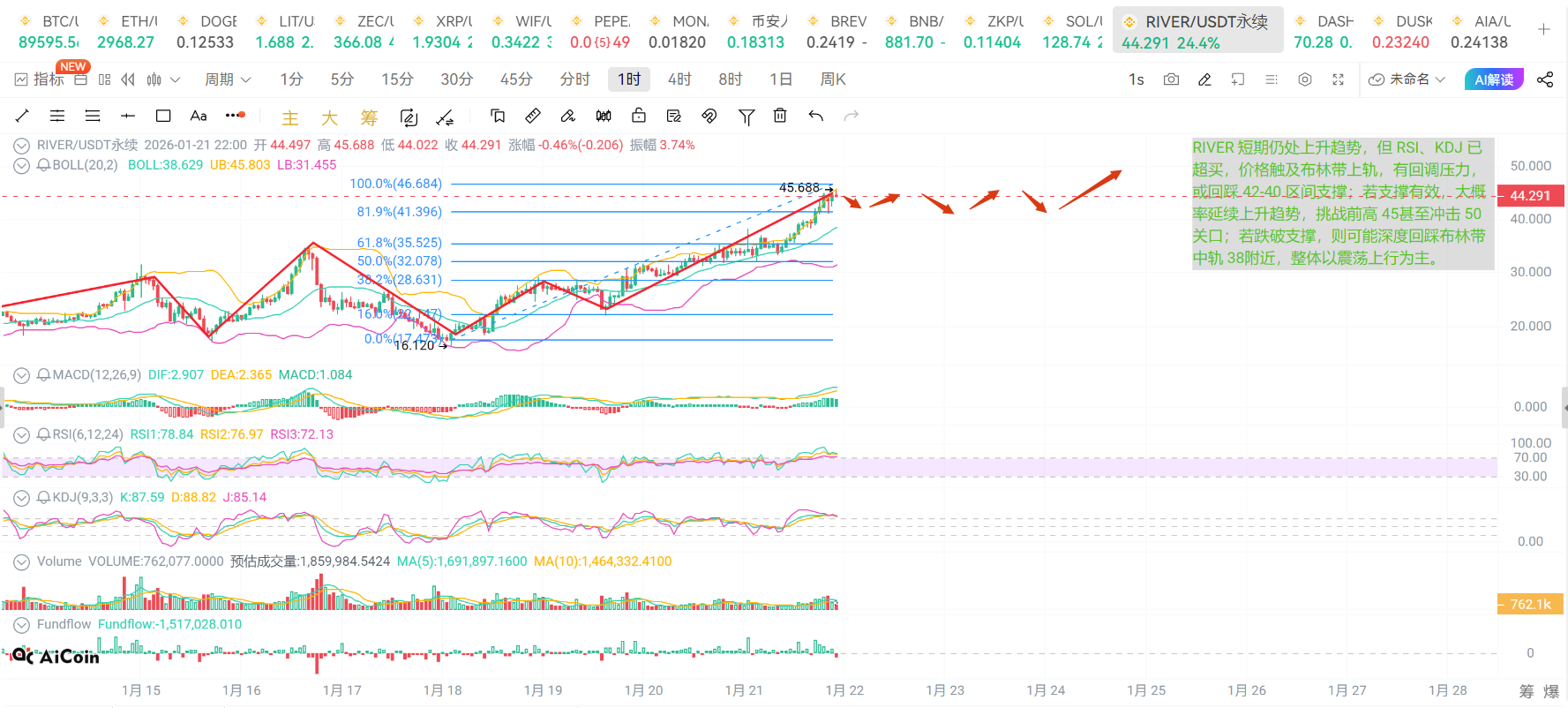The image size is (1568, 708).
Task: Pick the Aa text annotation tool
Action: [x=199, y=116]
